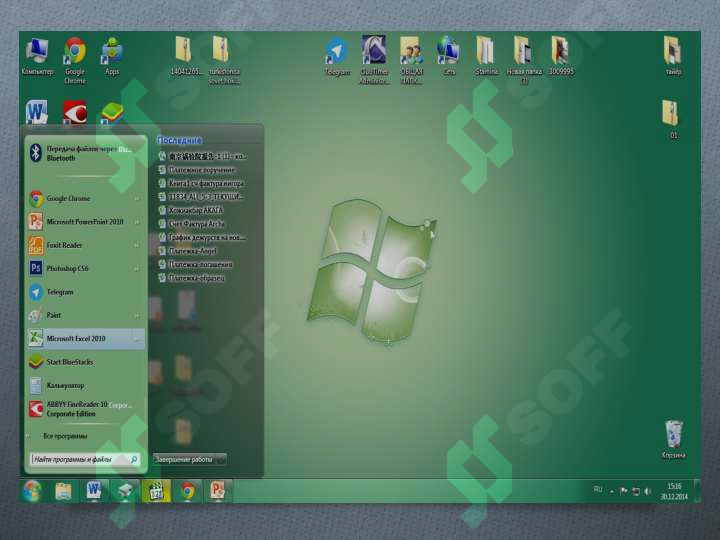
Task: Switch to Chrome on the taskbar
Action: coord(187,491)
